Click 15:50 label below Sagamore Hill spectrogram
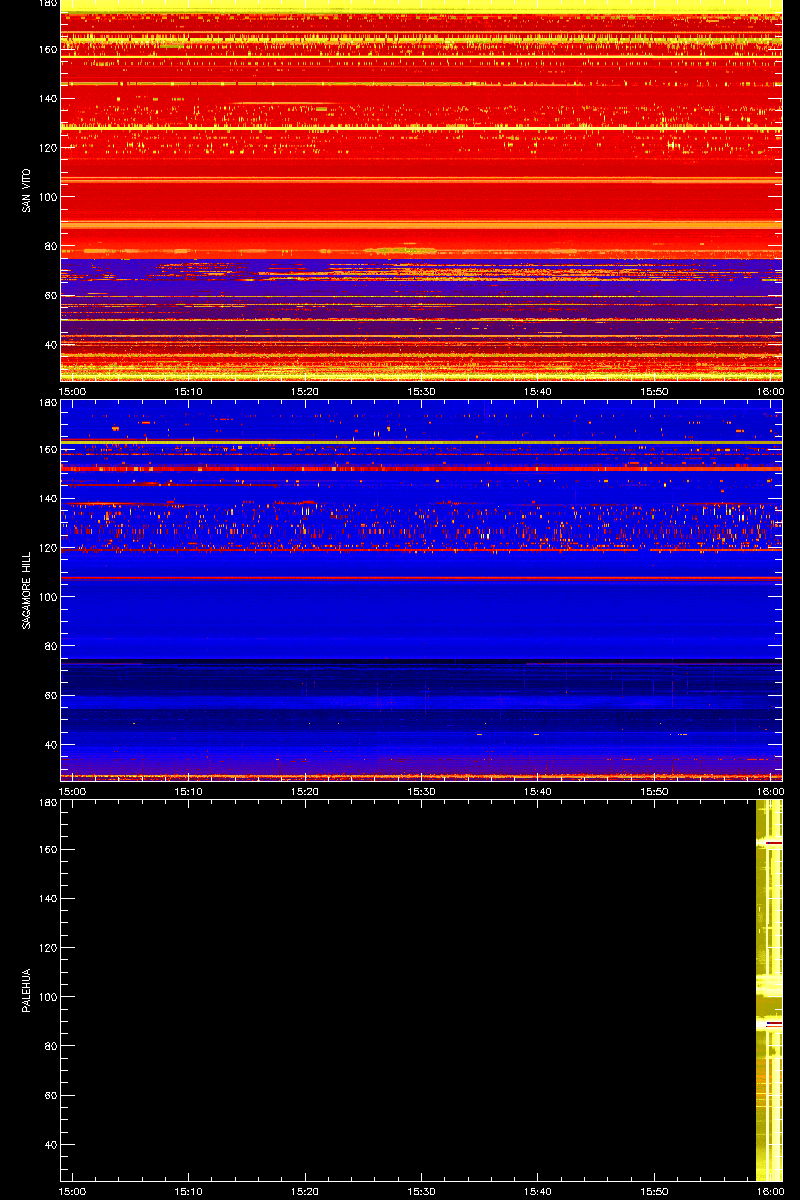The height and width of the screenshot is (1200, 800). (x=654, y=792)
